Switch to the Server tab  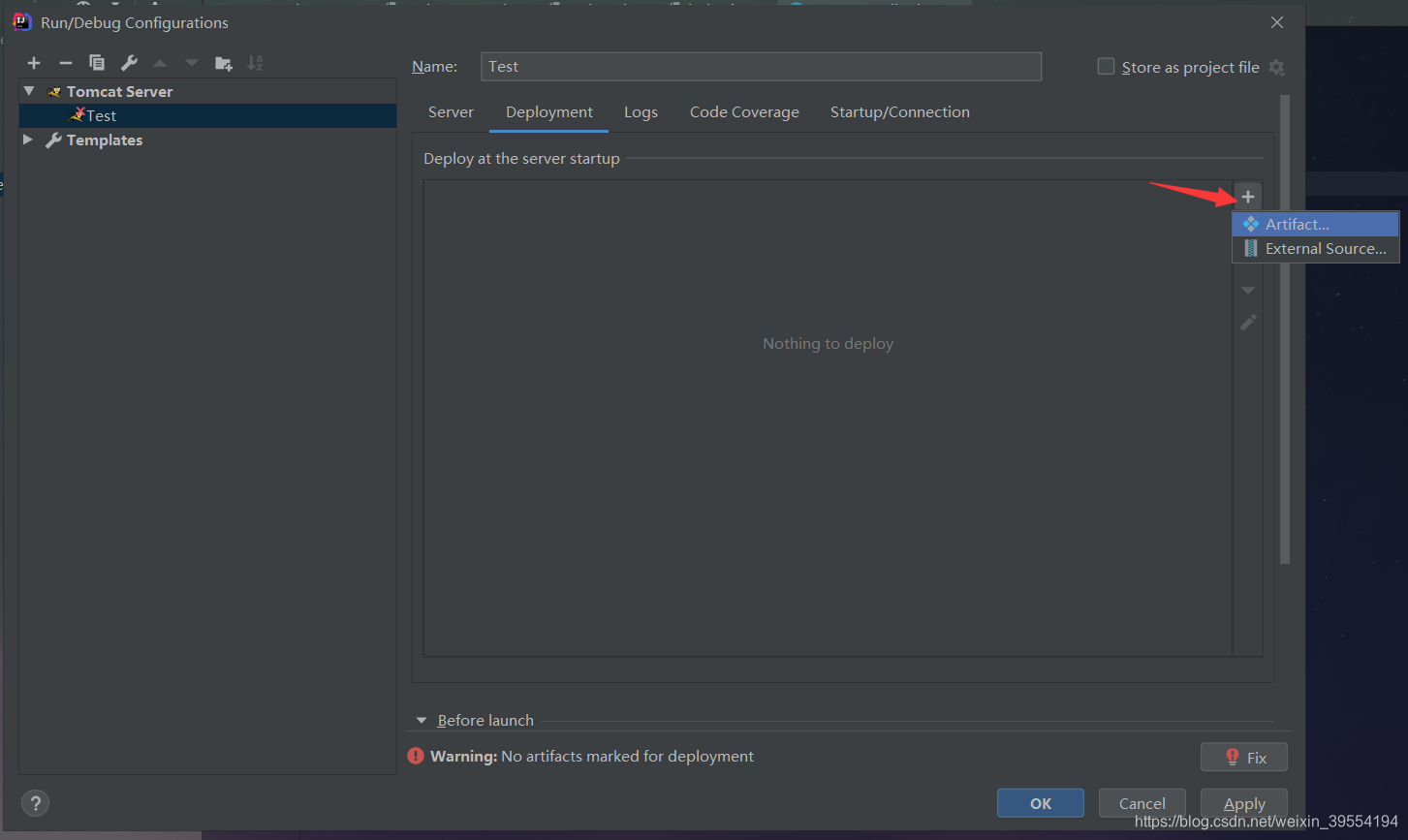point(451,112)
